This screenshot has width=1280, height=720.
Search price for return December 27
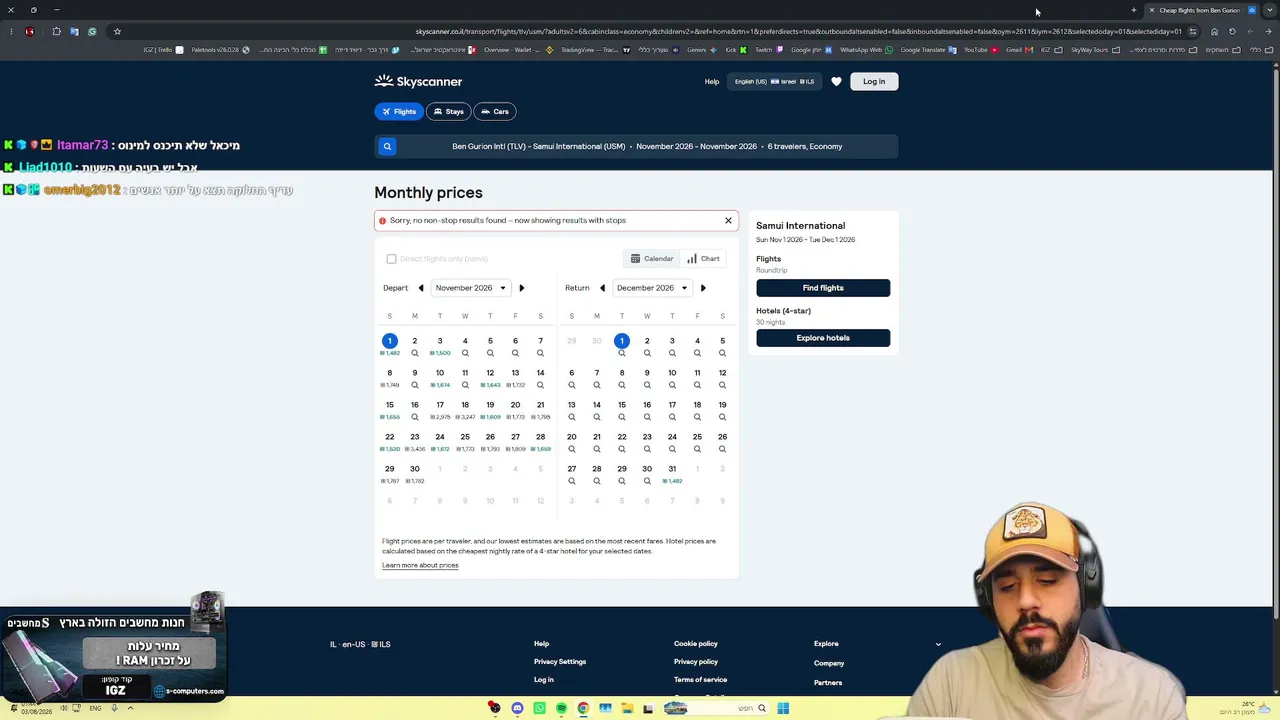(x=572, y=481)
